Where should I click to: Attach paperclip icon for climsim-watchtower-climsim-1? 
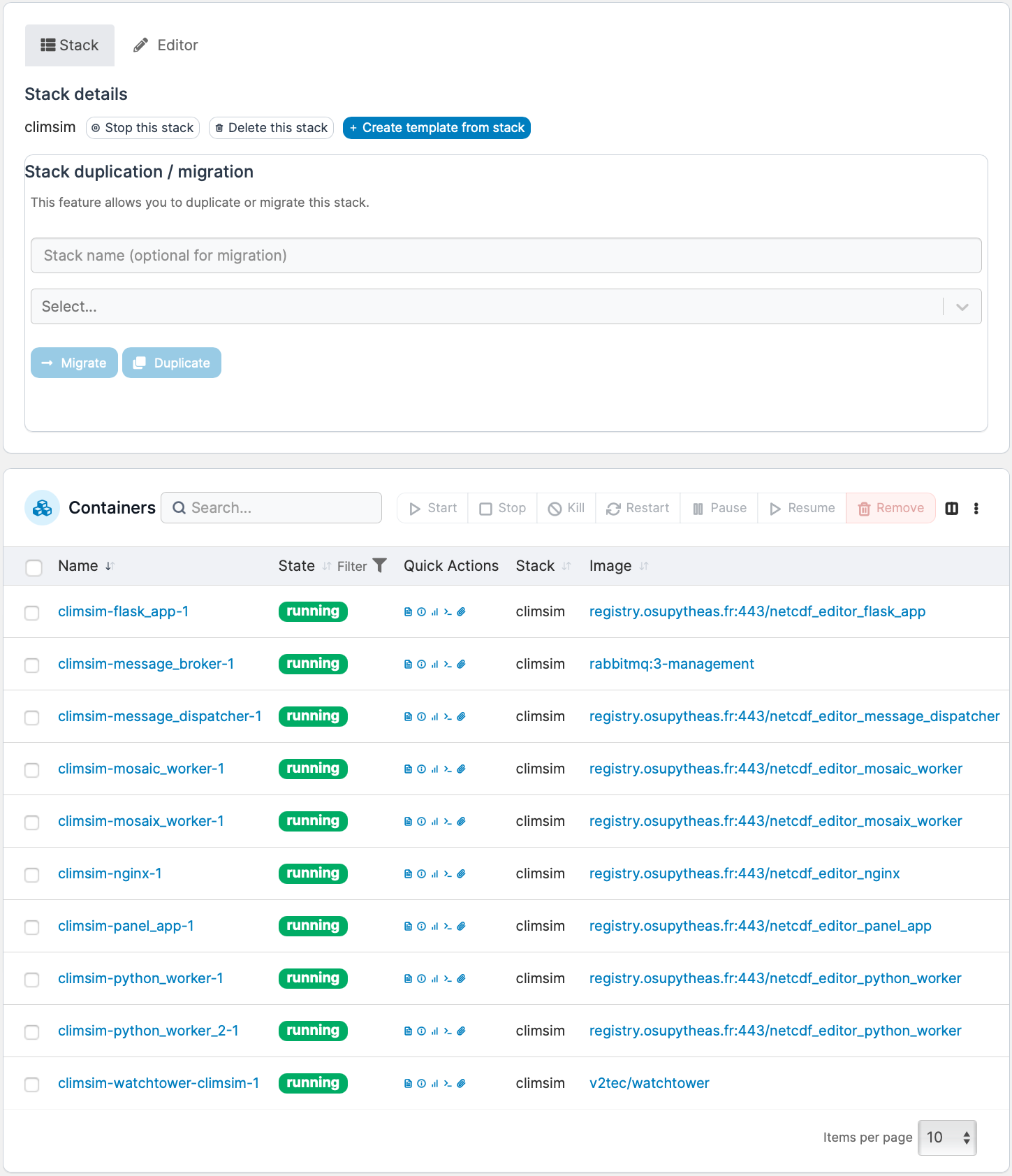461,1084
